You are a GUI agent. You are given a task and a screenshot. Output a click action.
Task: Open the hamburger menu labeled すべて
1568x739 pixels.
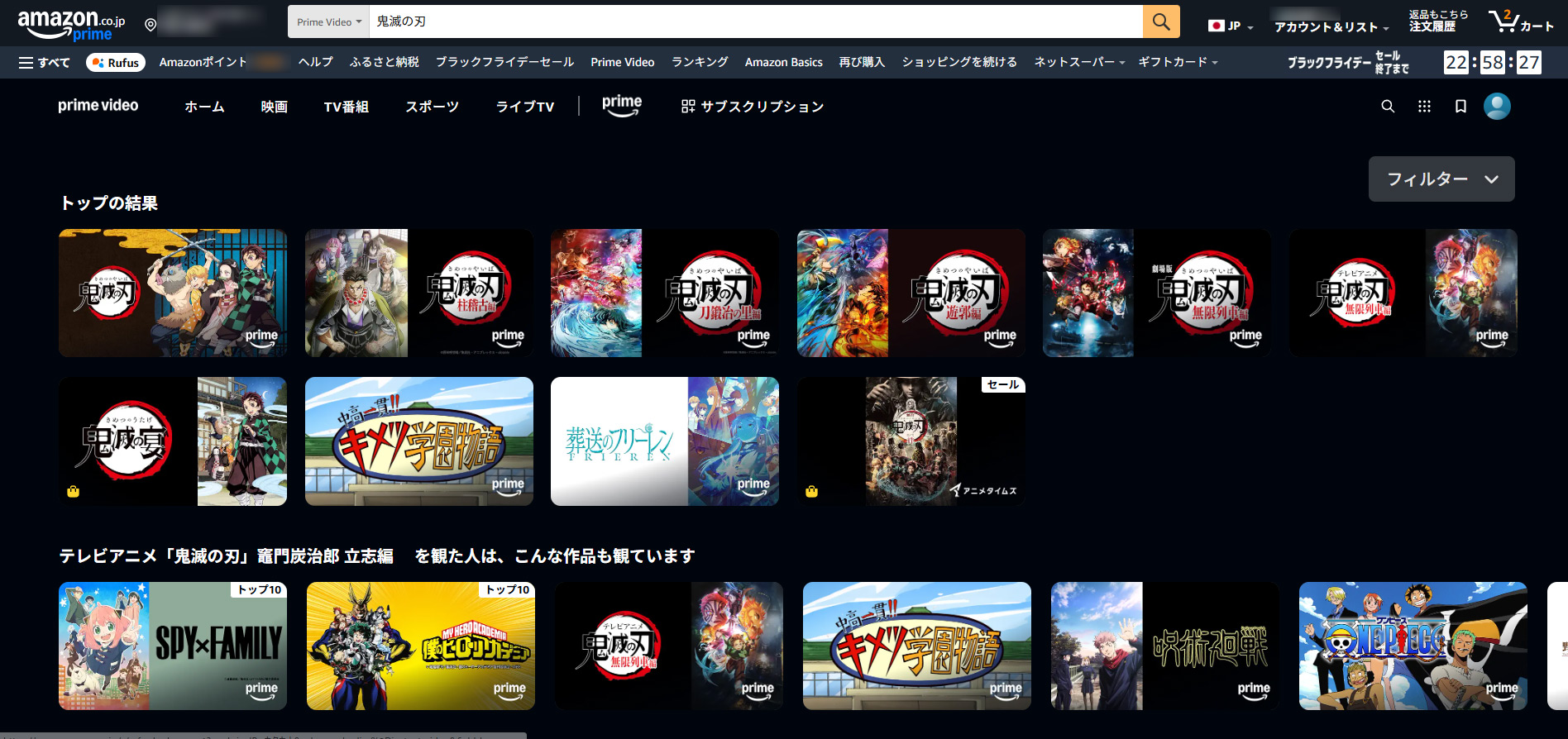tap(44, 63)
